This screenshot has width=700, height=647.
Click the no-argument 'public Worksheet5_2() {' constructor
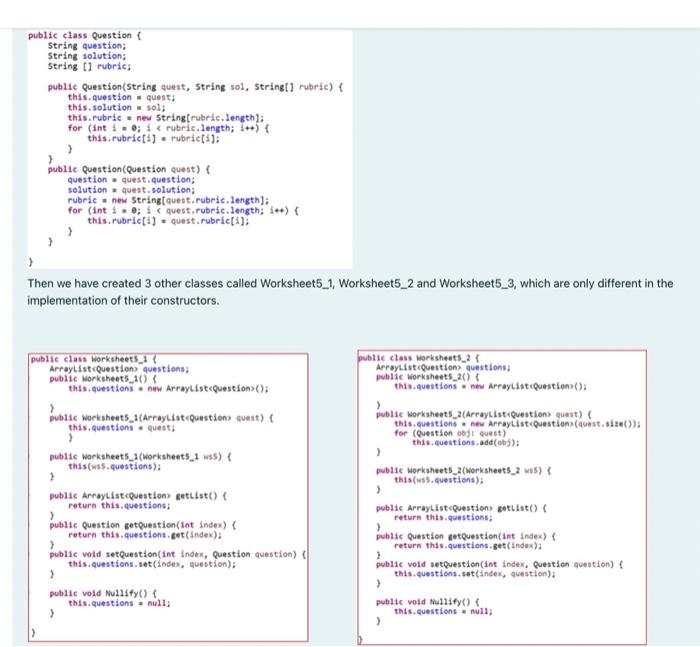pos(428,377)
